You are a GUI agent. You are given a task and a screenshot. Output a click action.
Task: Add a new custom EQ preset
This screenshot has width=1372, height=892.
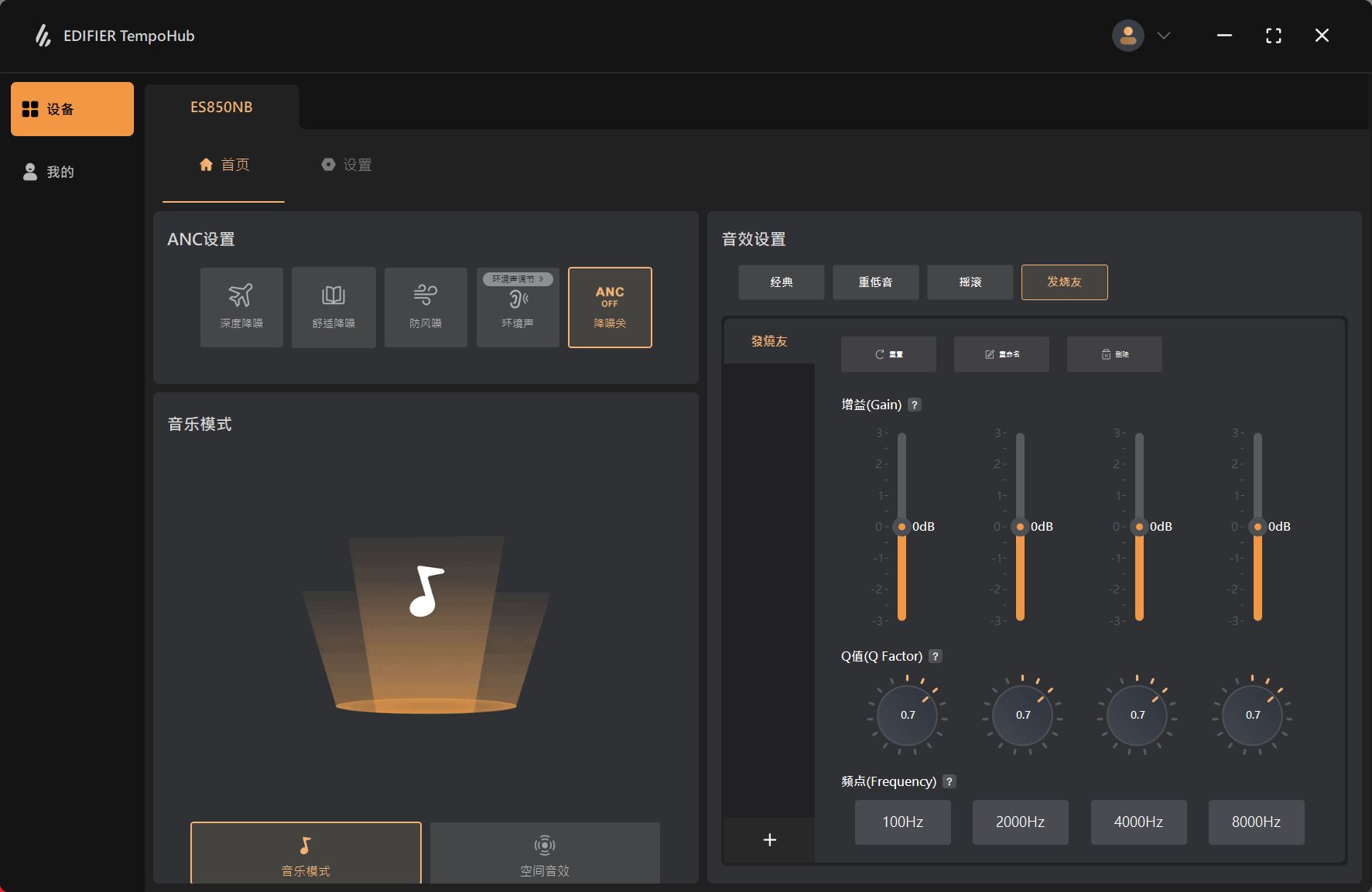[x=769, y=839]
